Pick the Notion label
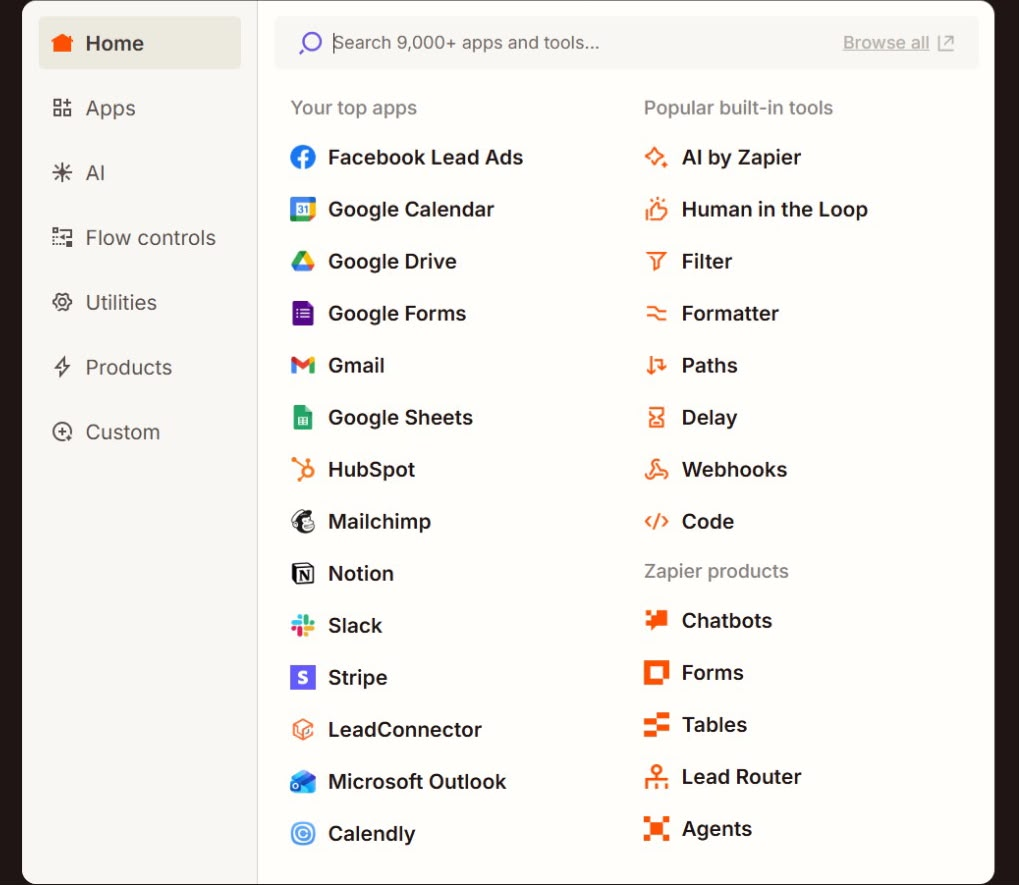 (361, 573)
